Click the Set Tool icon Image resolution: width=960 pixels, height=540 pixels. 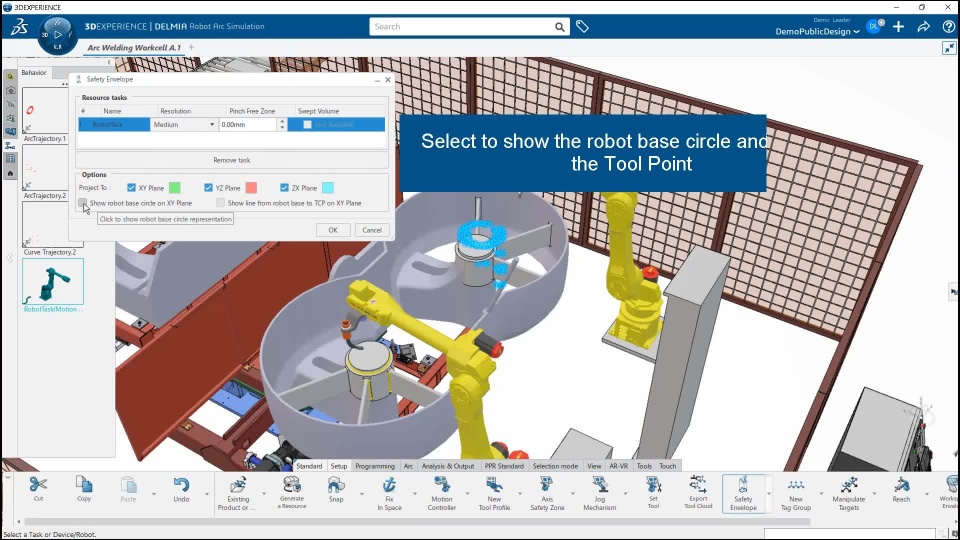click(x=653, y=492)
